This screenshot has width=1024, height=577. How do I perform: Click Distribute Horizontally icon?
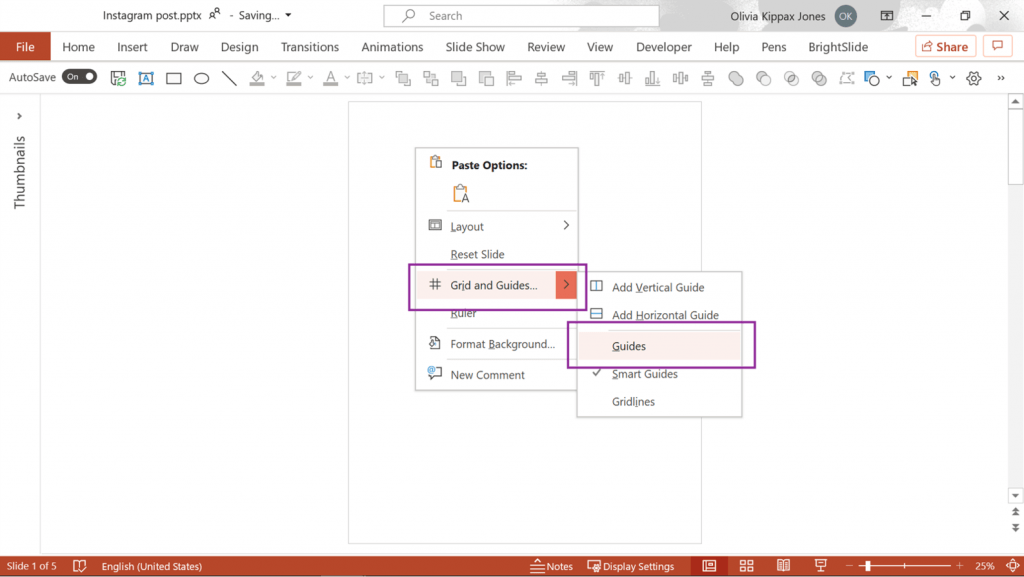pos(680,78)
